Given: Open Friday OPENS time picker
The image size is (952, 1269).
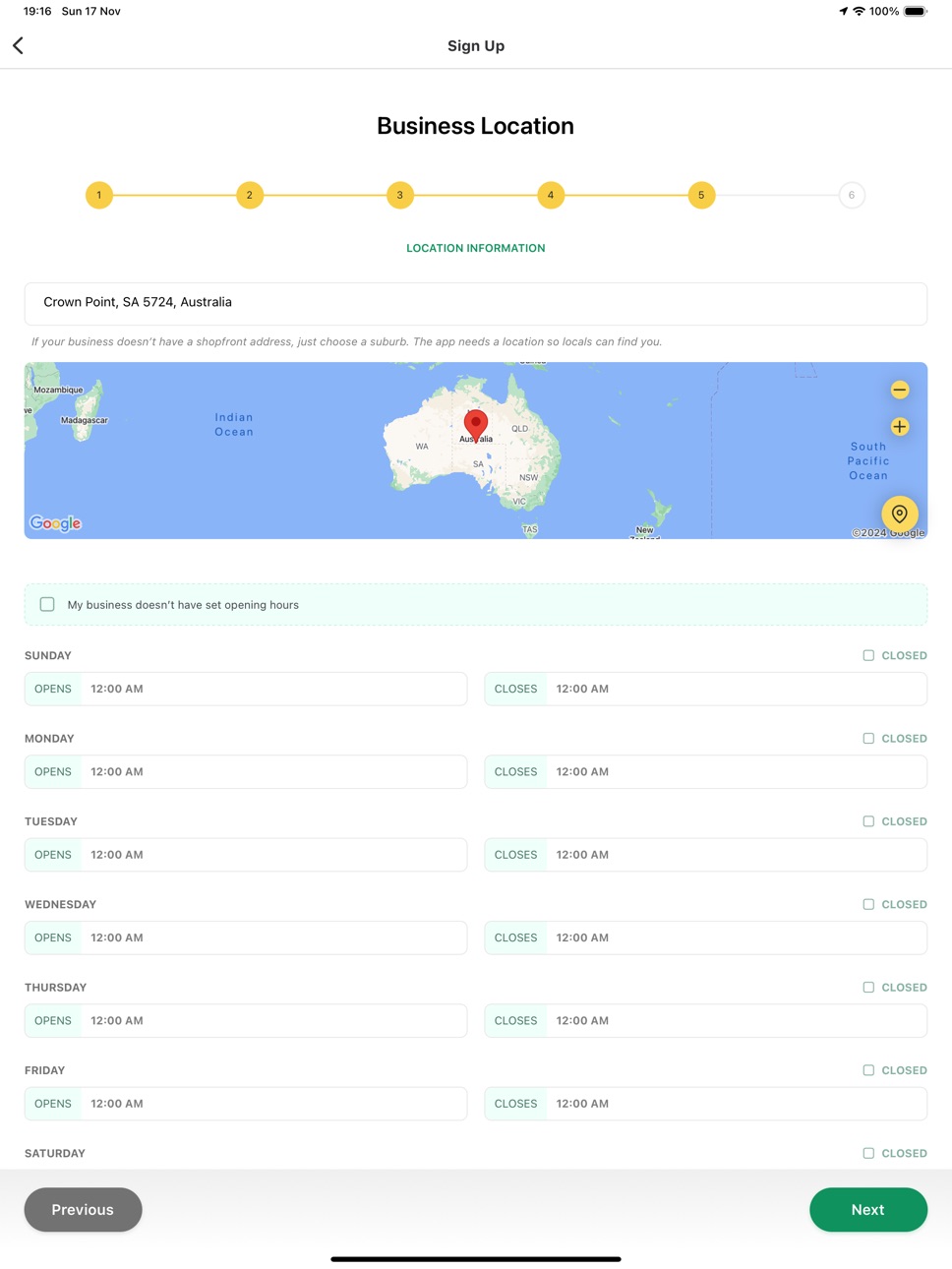Looking at the screenshot, I should pos(246,1104).
